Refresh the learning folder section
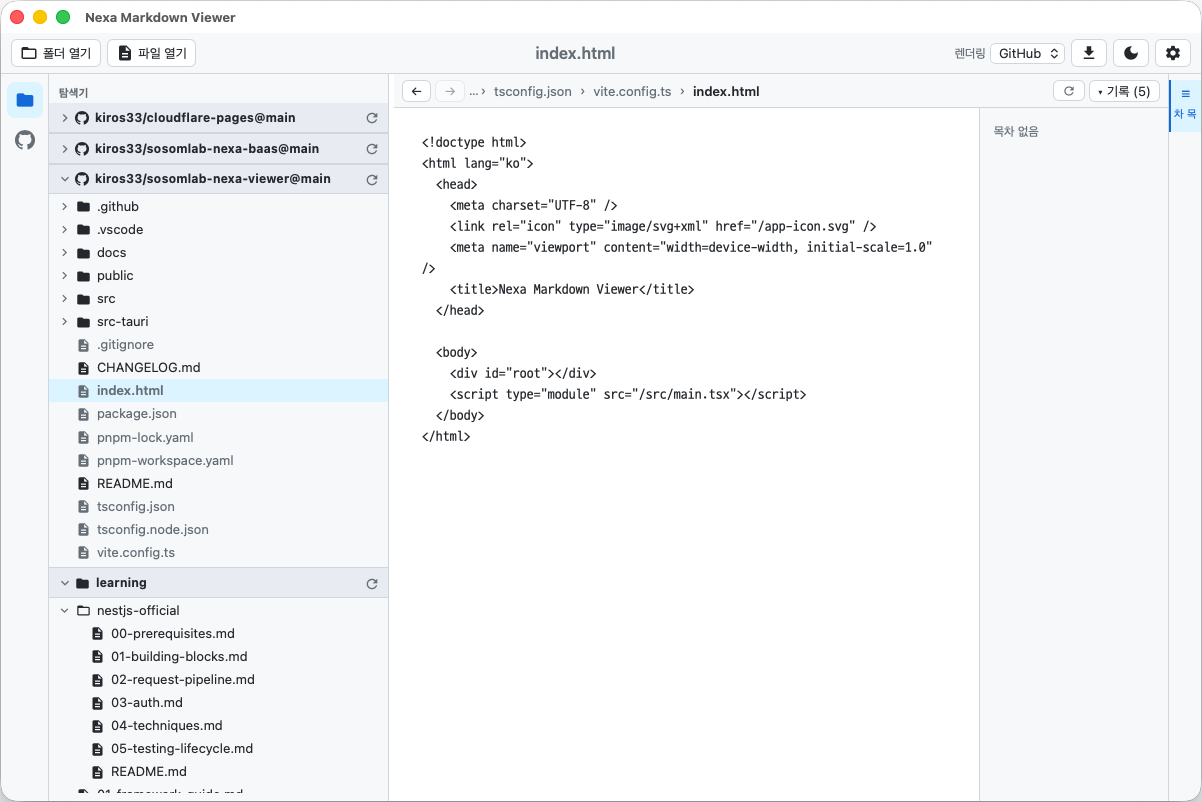 click(372, 584)
